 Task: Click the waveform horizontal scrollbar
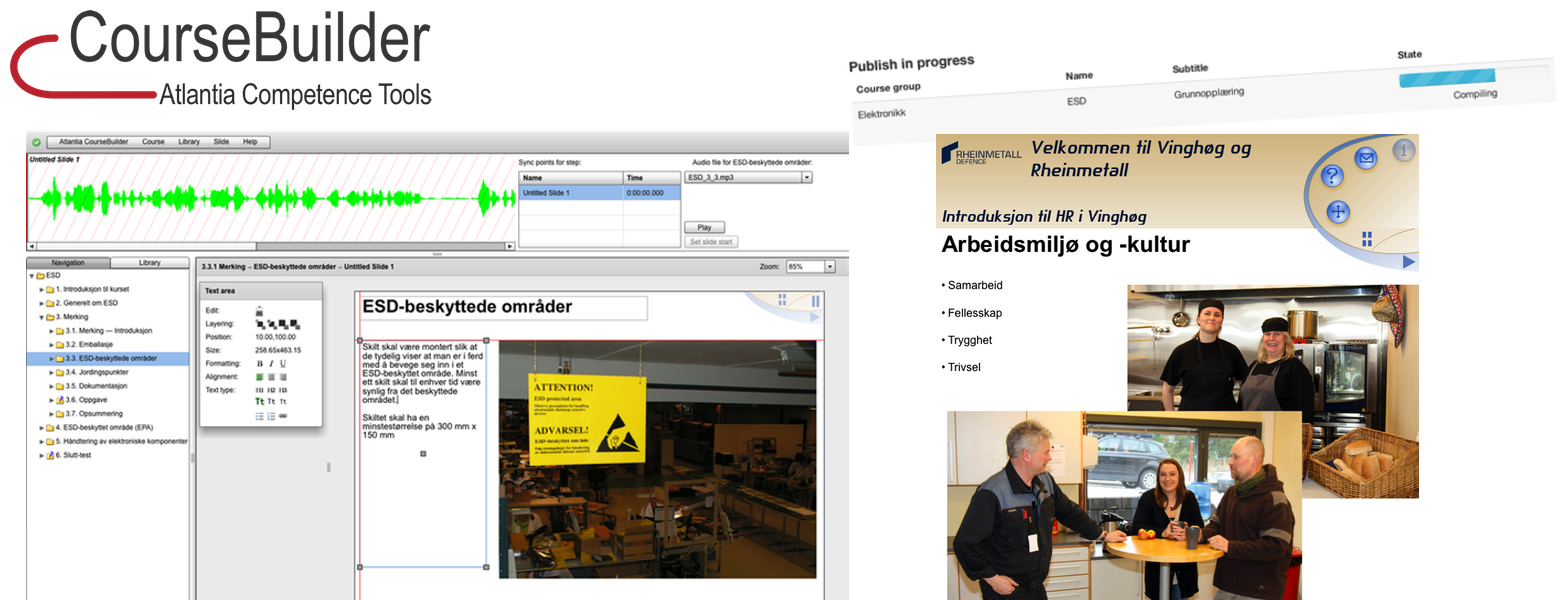tap(271, 246)
